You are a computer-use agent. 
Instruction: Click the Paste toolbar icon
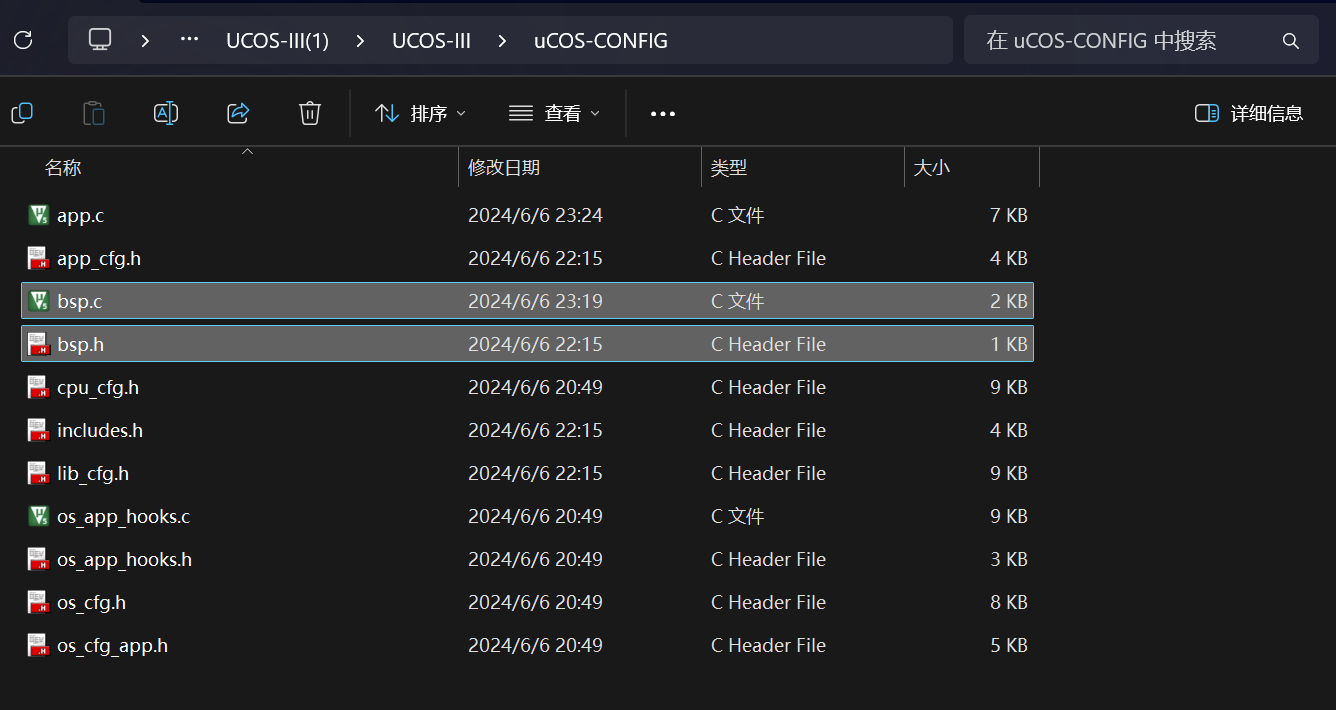click(x=94, y=113)
